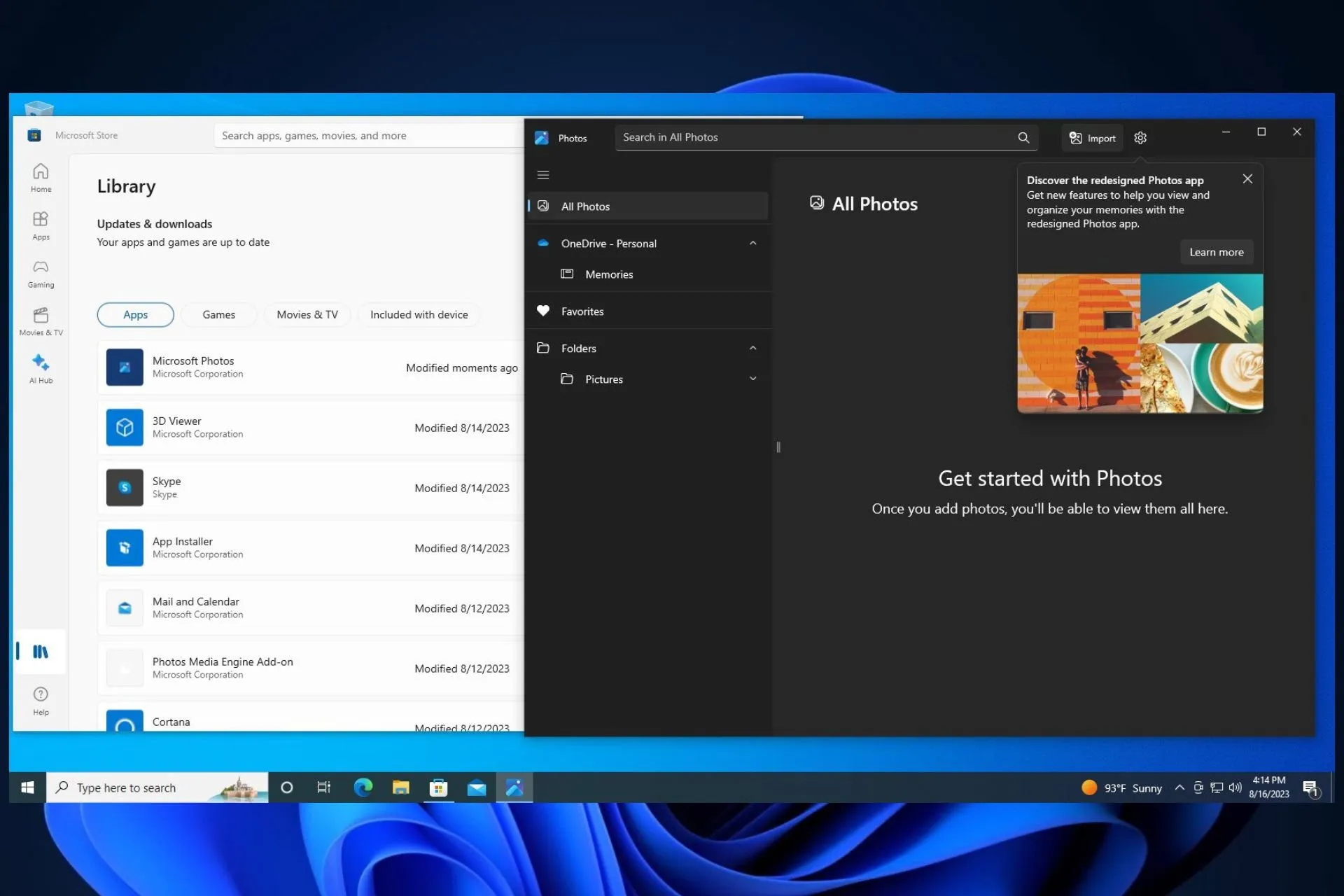Click the Search in All Photos field
The image size is (1344, 896).
[826, 138]
